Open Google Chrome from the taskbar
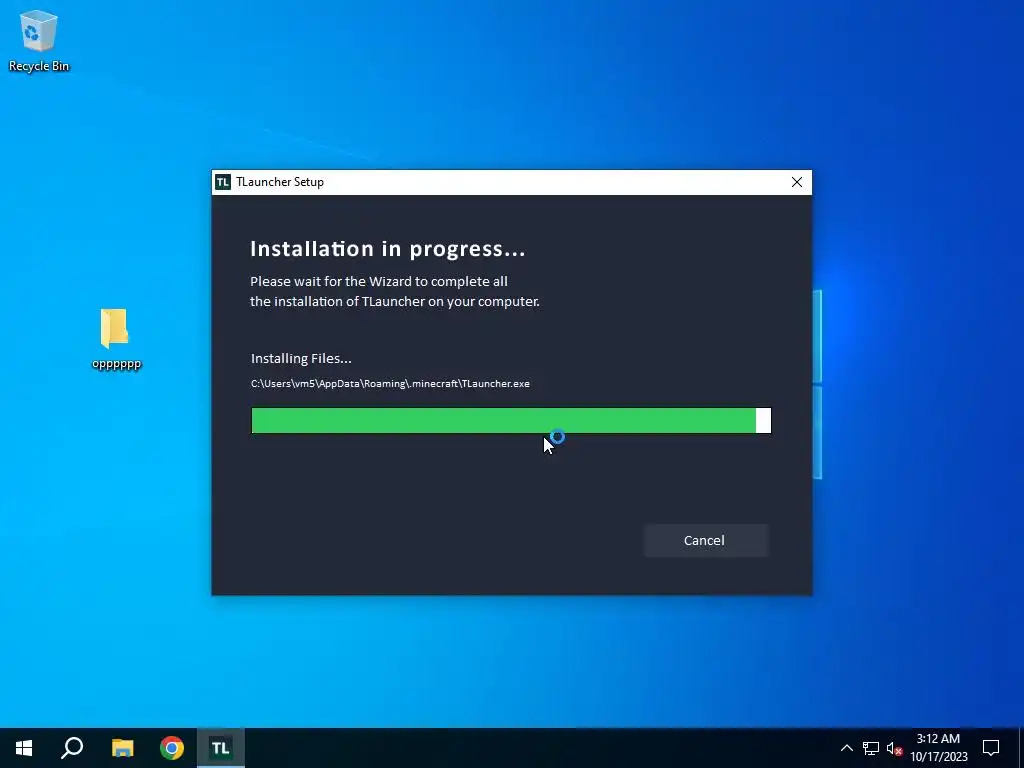The height and width of the screenshot is (768, 1024). (172, 748)
